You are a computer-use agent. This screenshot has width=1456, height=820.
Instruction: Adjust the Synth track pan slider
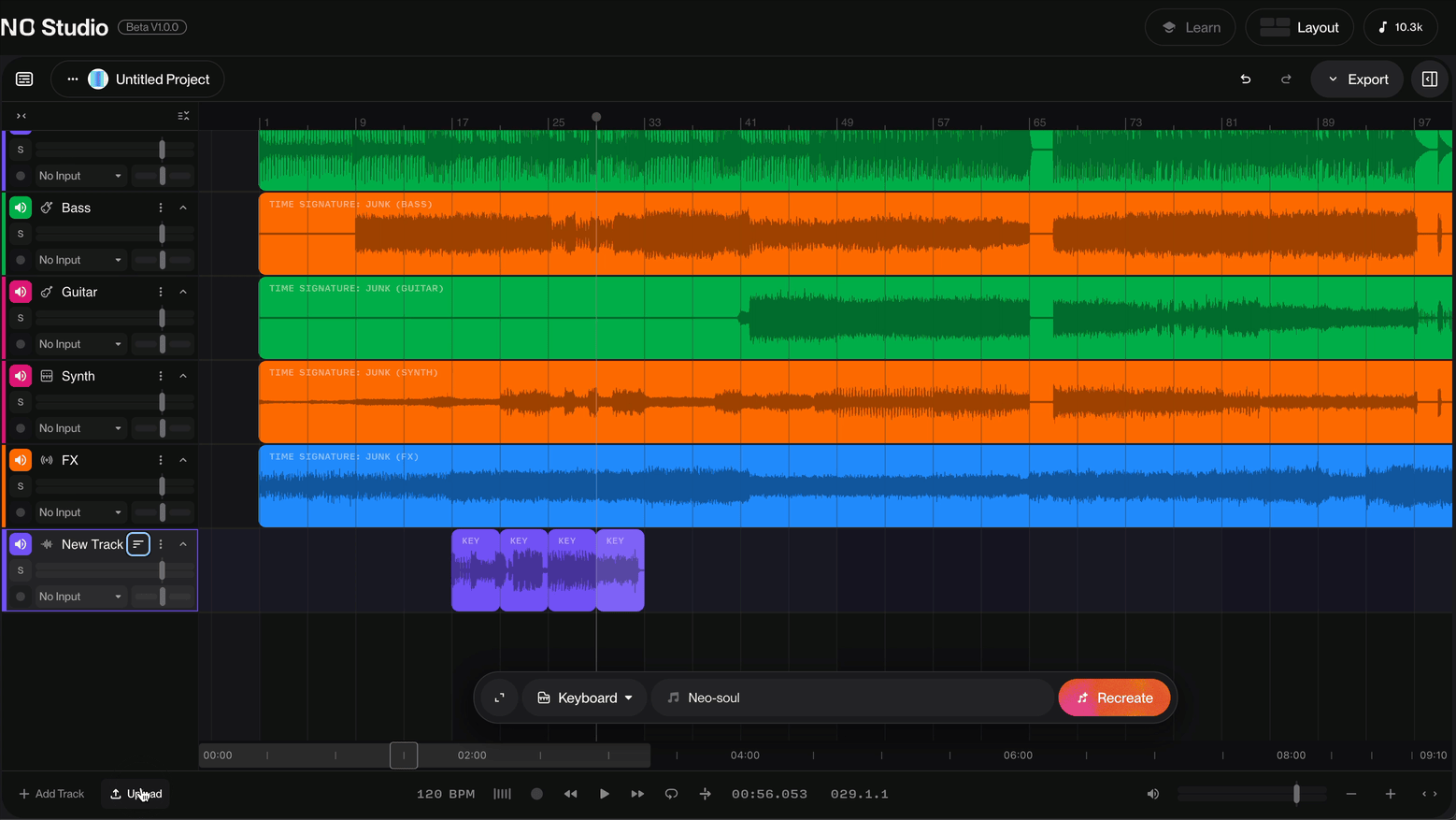163,428
